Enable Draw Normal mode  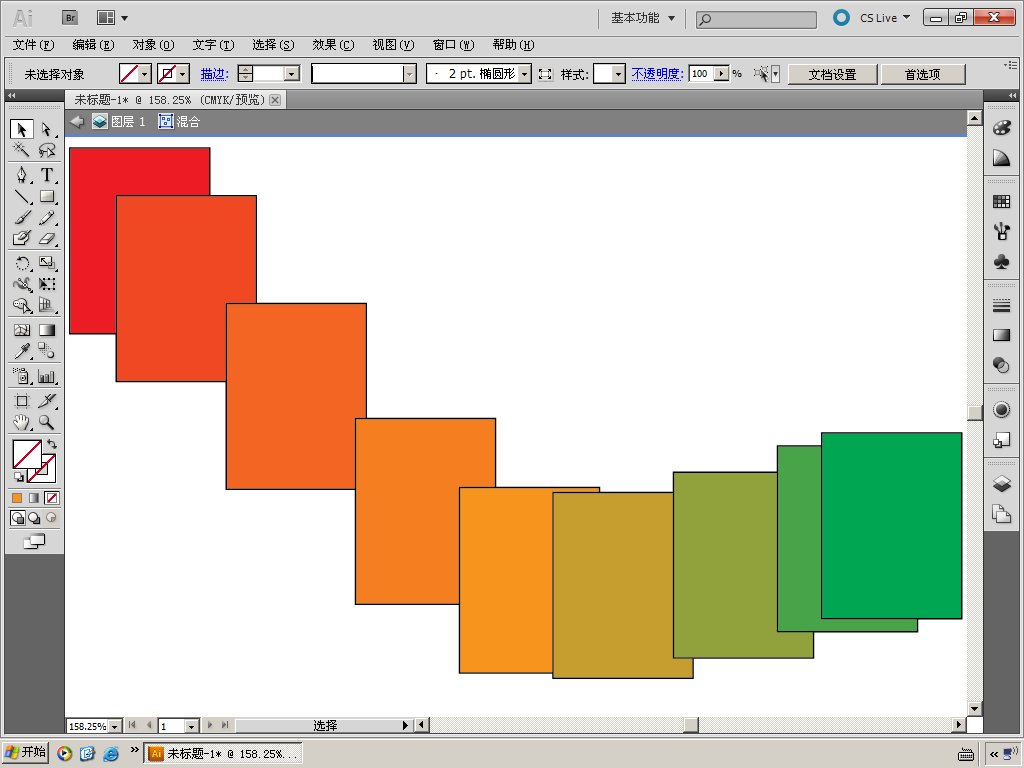click(18, 518)
